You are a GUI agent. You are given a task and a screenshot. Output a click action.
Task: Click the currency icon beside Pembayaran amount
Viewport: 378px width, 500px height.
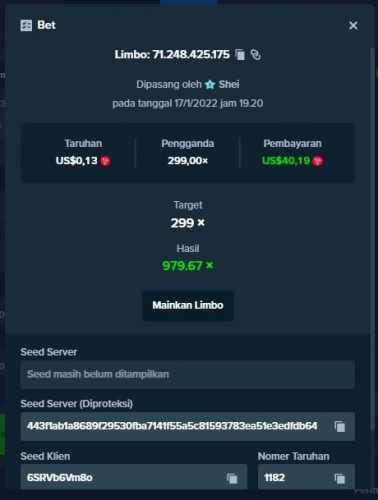tap(318, 161)
